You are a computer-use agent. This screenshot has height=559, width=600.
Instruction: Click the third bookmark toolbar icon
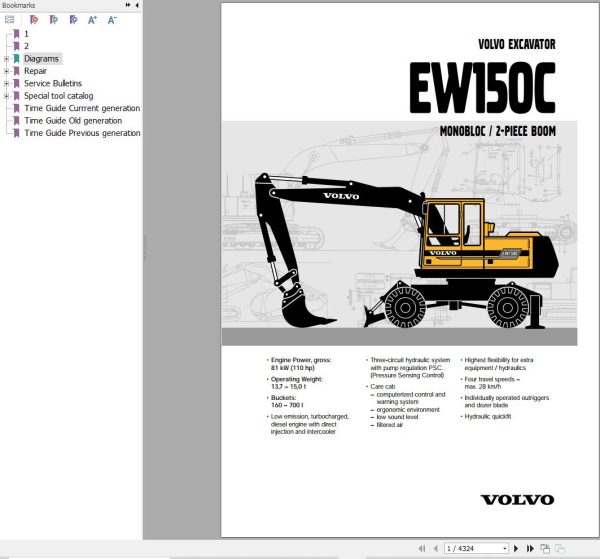coord(73,20)
